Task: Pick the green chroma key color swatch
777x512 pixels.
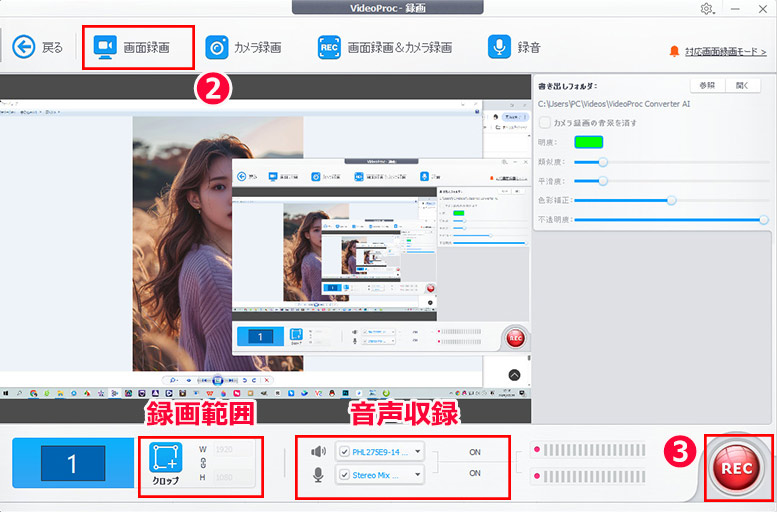Action: [x=589, y=141]
